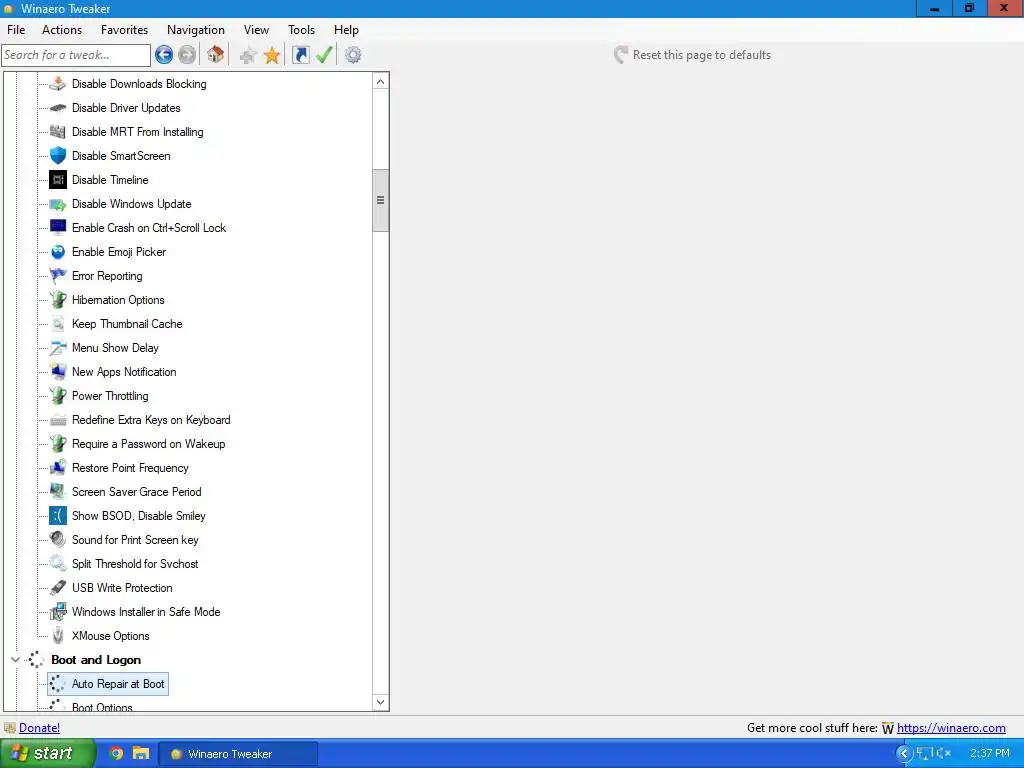Open the Help menu
Screen dimensions: 1024x768
click(x=346, y=30)
